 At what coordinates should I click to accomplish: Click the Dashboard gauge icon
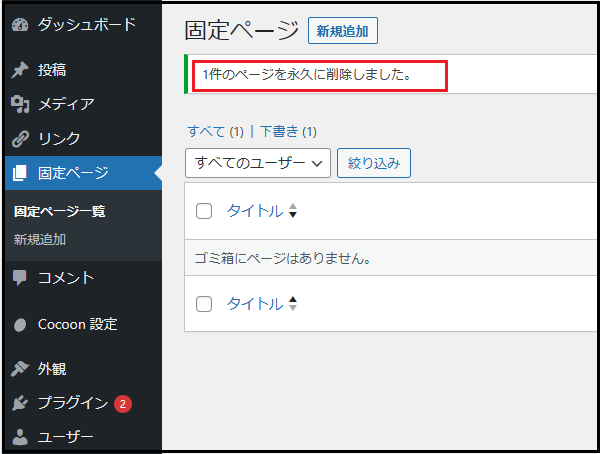coord(20,25)
